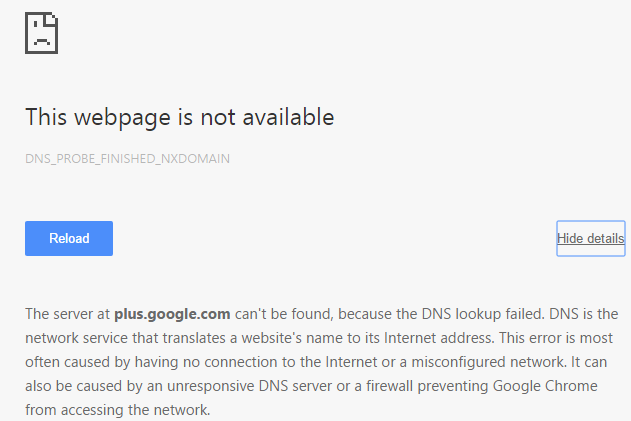Click the blue Reload button
The width and height of the screenshot is (631, 421).
click(x=69, y=238)
